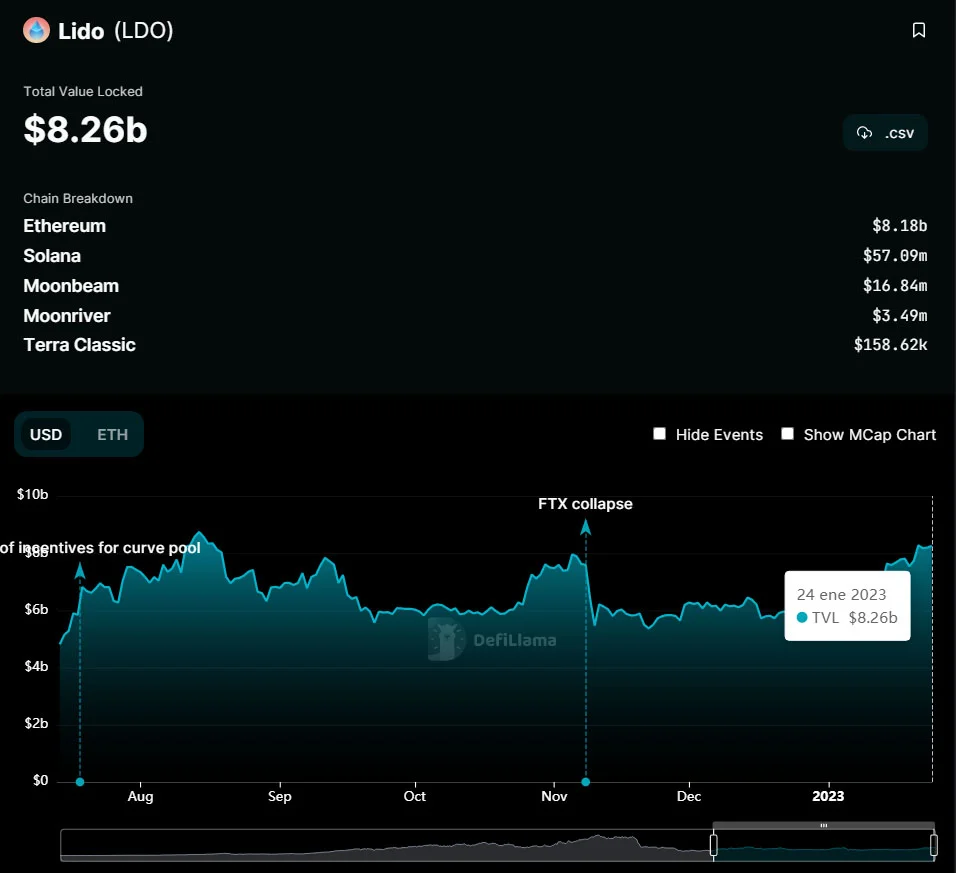Click the (LDO) ticker symbol
Screen dimensions: 956x873
tap(144, 30)
